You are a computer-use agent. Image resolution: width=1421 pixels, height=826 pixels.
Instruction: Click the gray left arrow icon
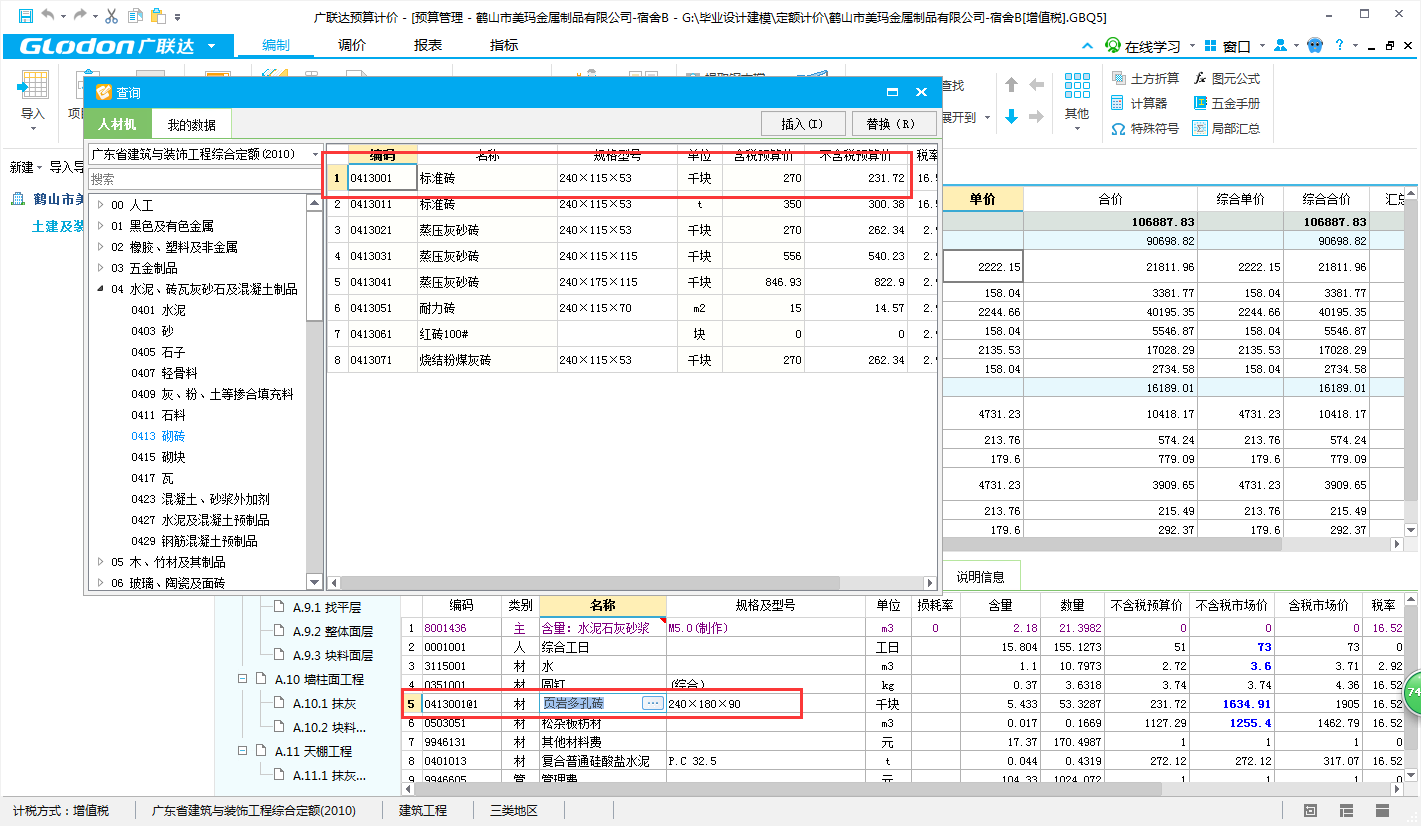(1037, 85)
